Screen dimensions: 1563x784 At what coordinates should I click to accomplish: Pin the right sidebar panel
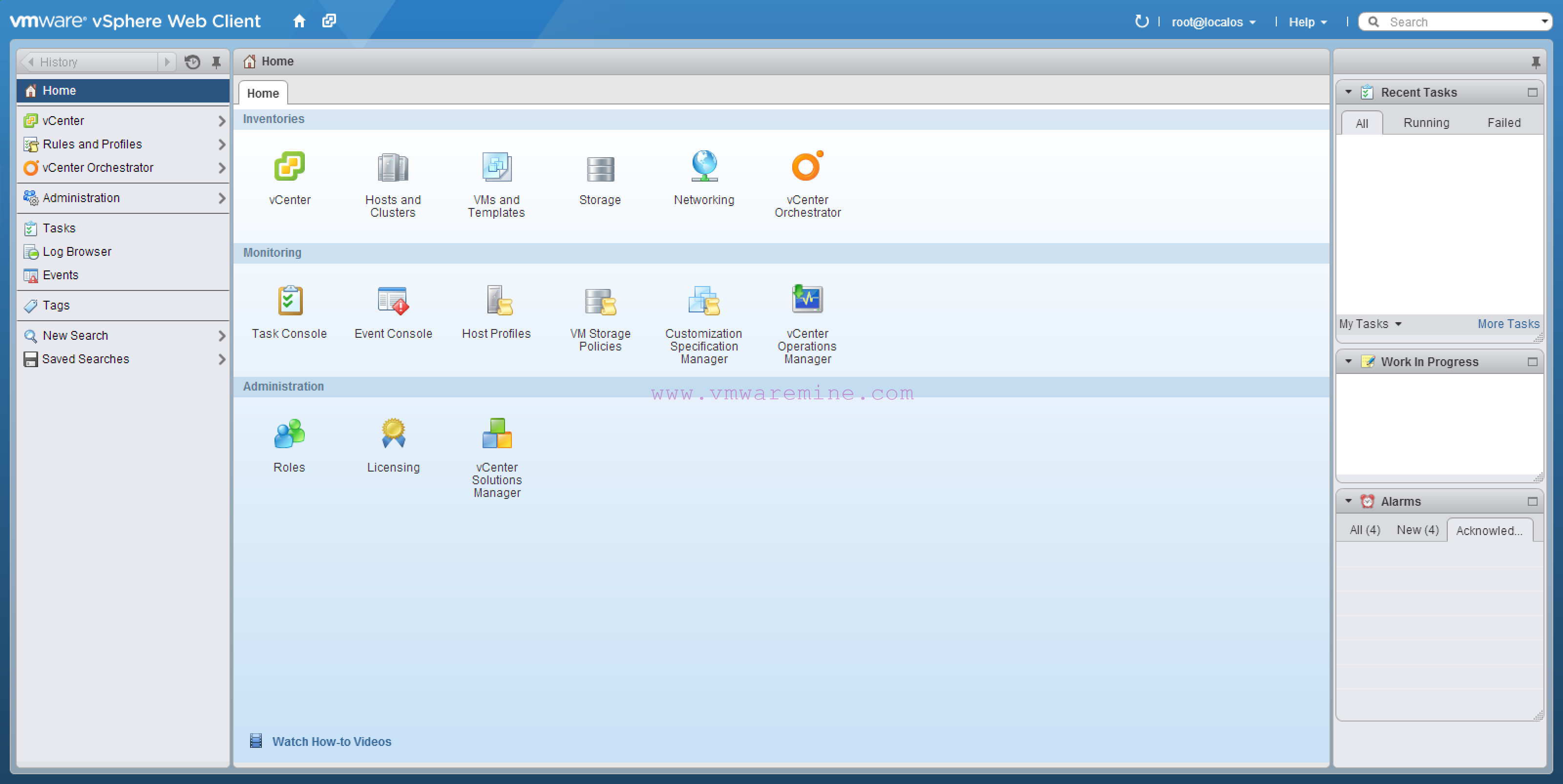pyautogui.click(x=1535, y=62)
